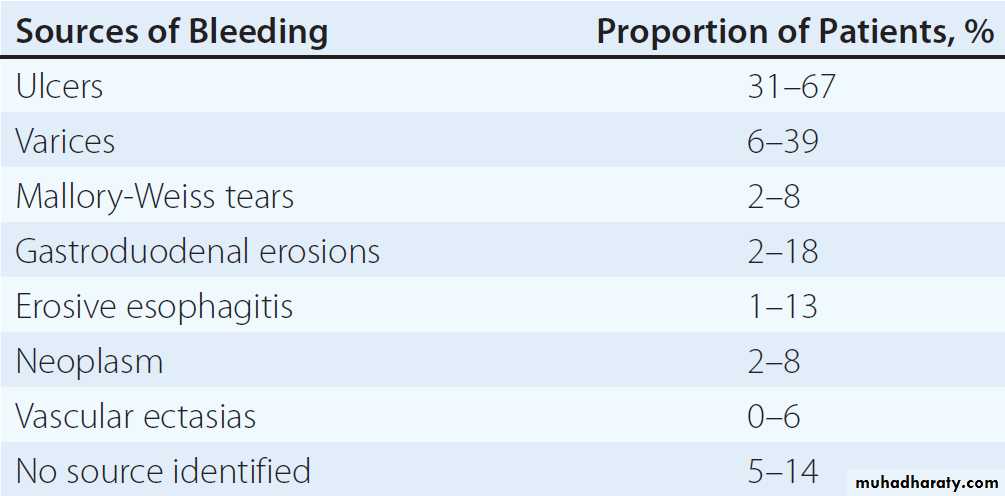Select the Ulcers row label
The width and height of the screenshot is (1005, 496).
click(59, 87)
